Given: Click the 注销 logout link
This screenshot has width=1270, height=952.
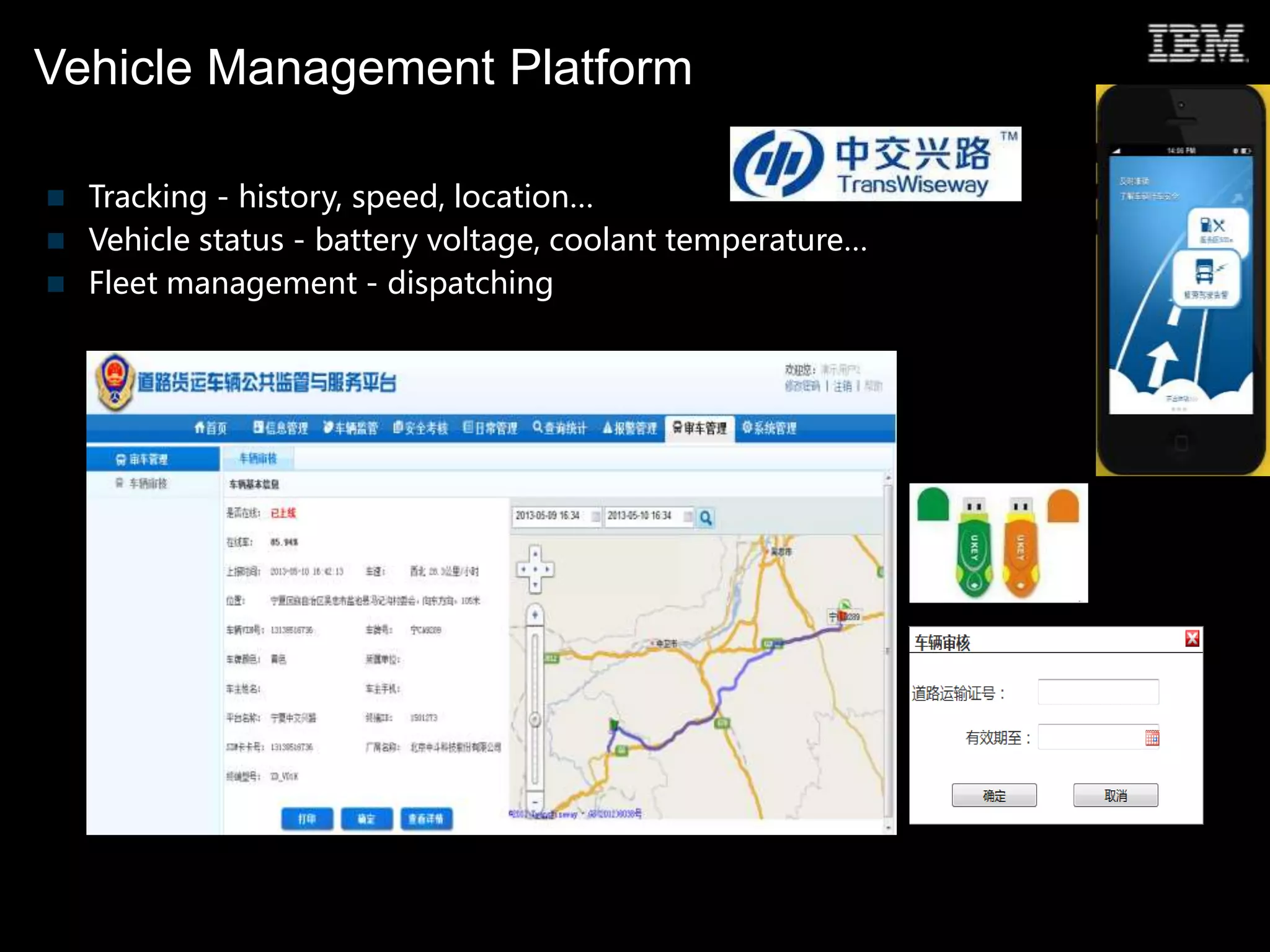Looking at the screenshot, I should pos(843,386).
